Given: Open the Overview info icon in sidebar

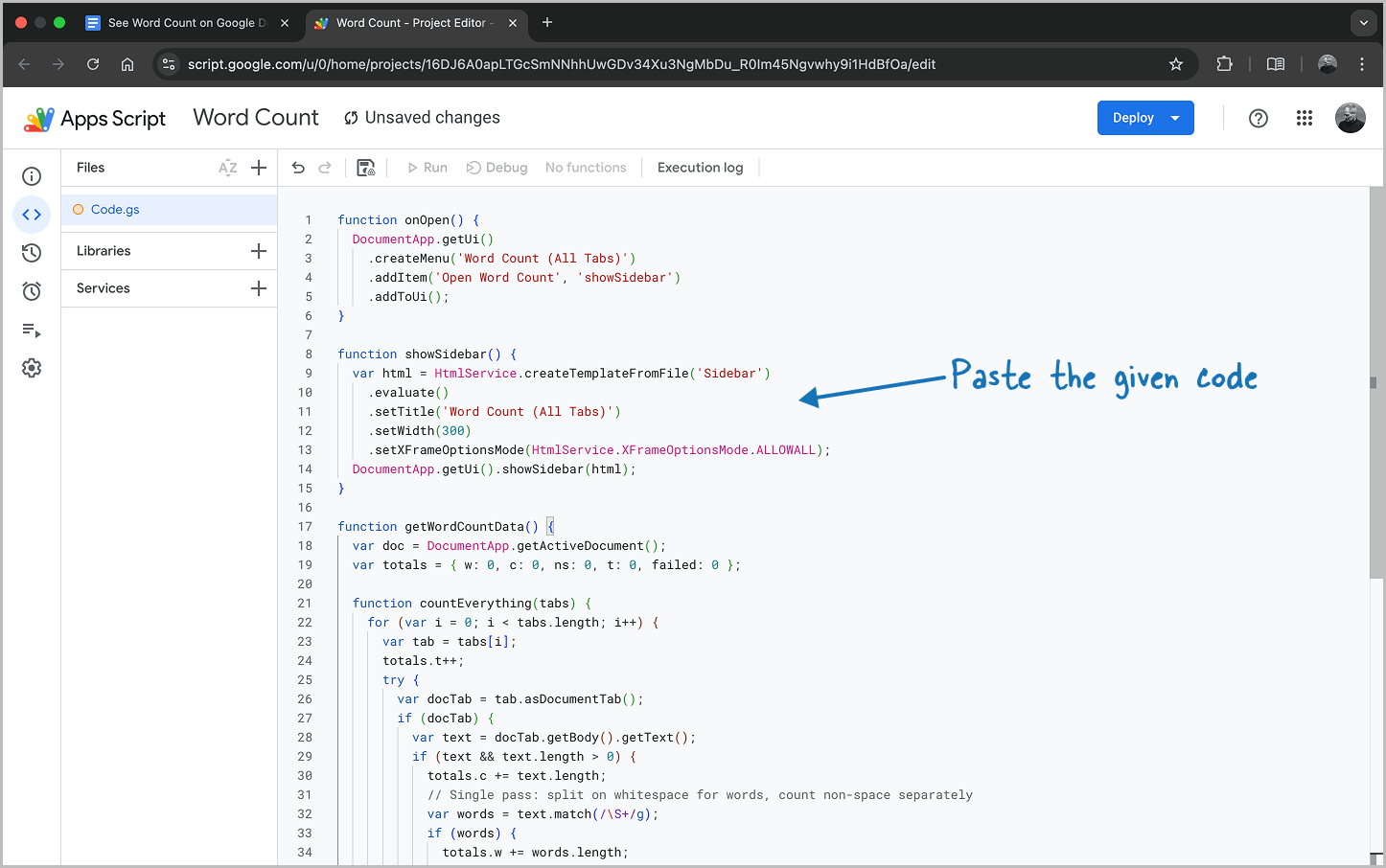Looking at the screenshot, I should (32, 176).
